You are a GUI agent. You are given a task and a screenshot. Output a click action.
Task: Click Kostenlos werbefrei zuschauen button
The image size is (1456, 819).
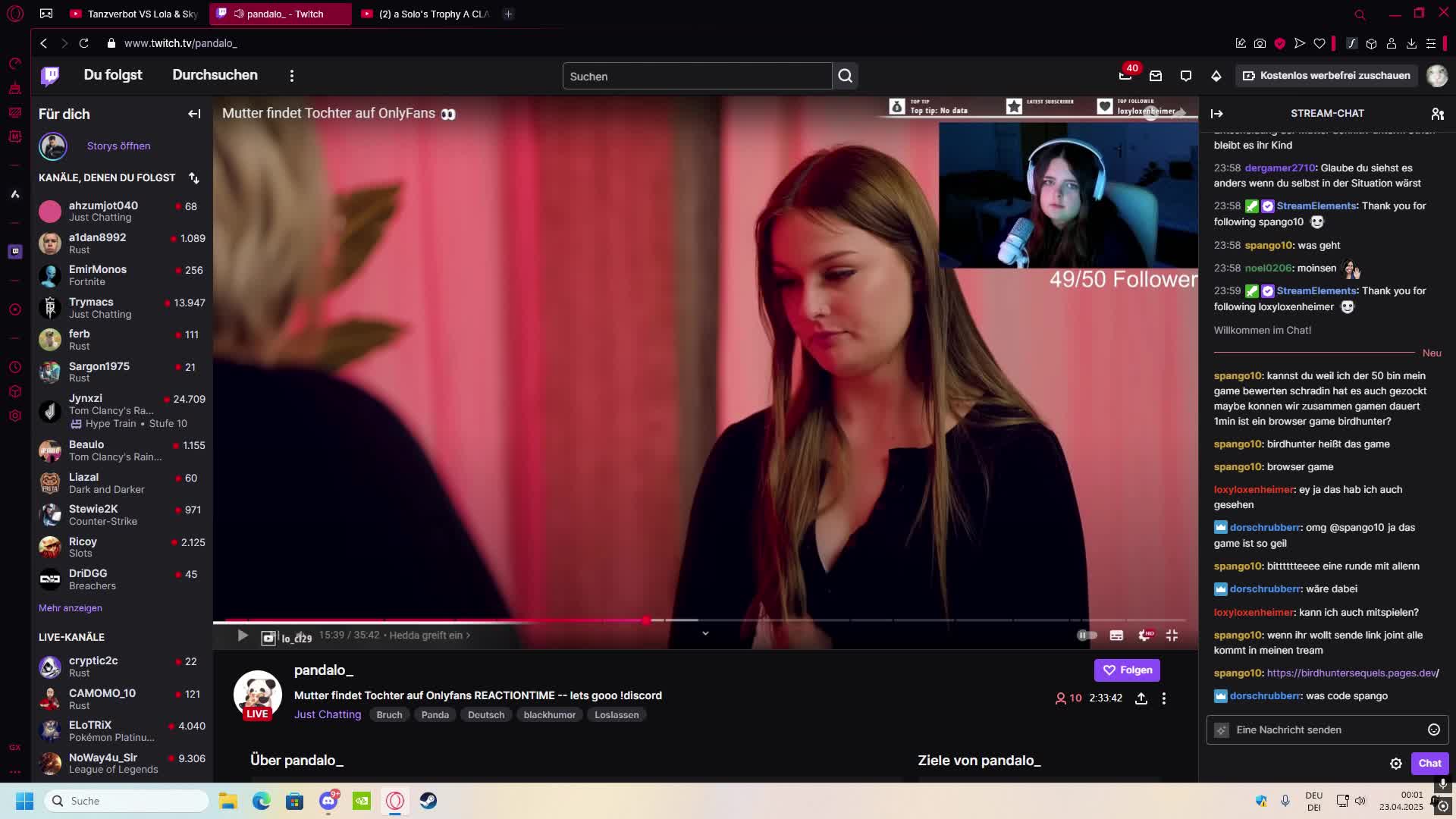point(1327,76)
